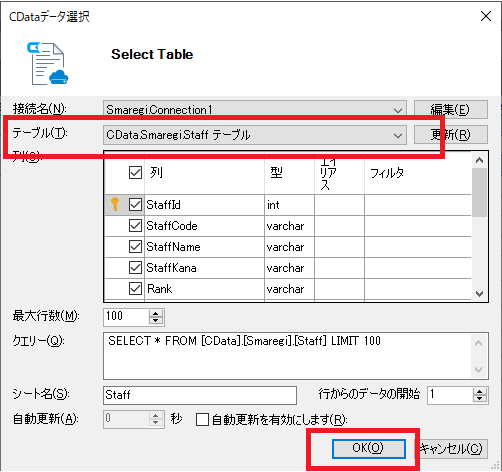Click the シート名 field containing Staff
502x472 pixels.
tap(200, 395)
